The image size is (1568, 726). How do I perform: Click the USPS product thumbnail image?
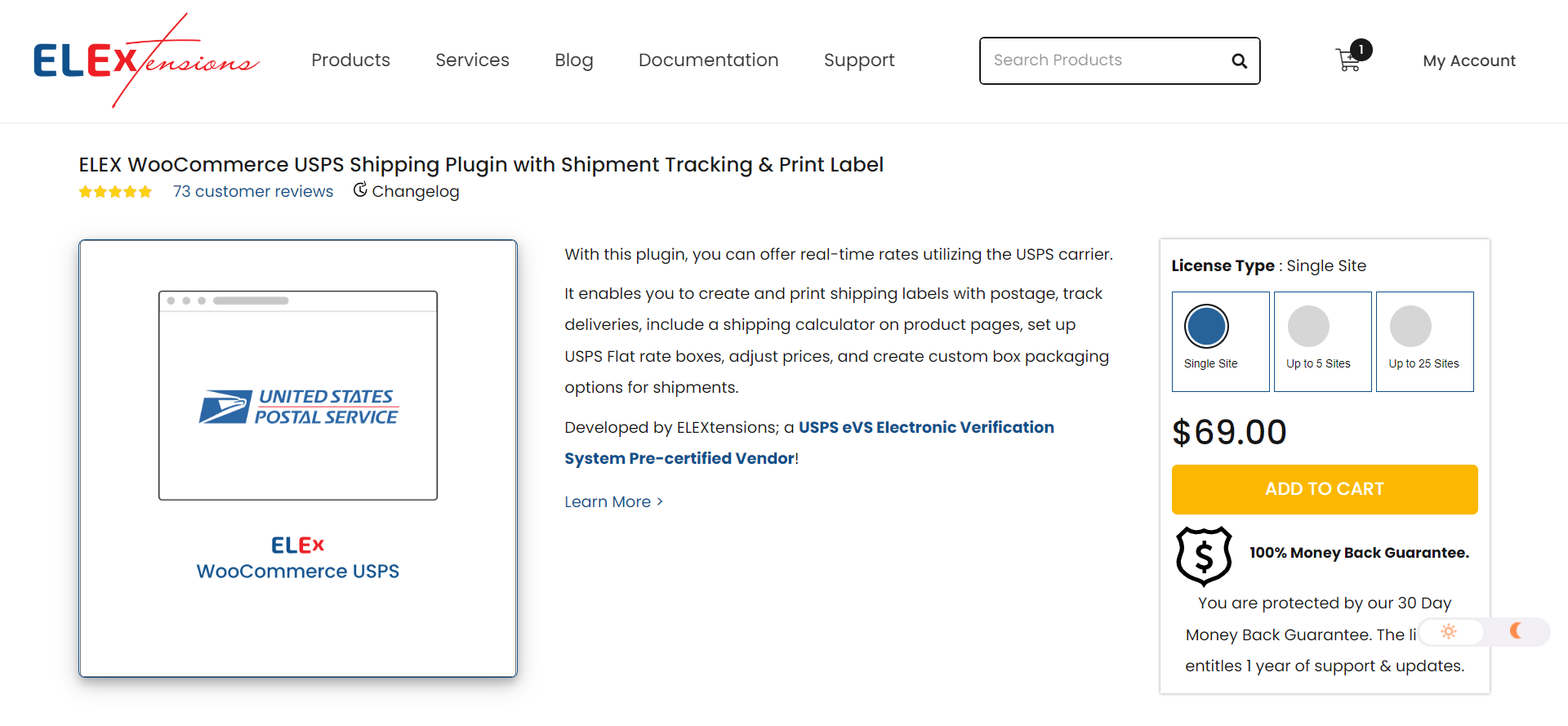click(298, 458)
